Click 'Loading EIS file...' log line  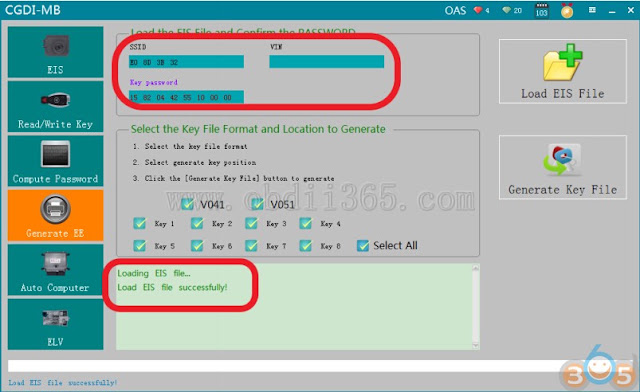[154, 273]
